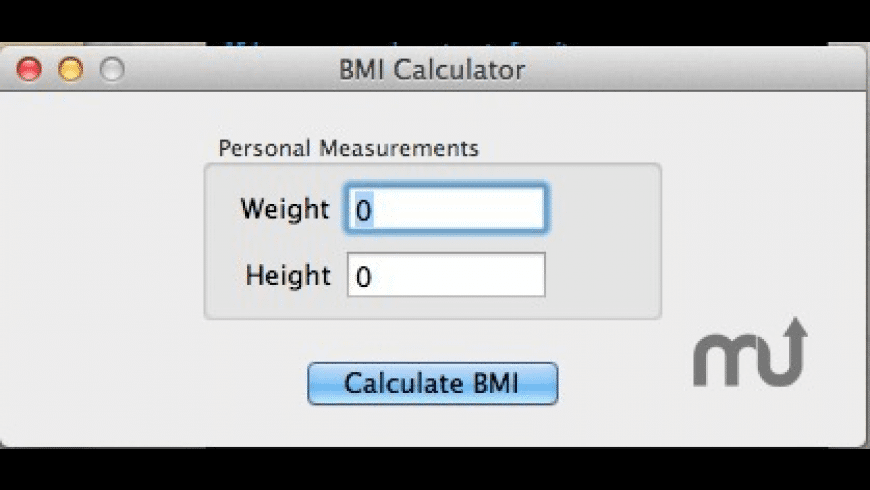Click the highlighted 0 in Weight field
Viewport: 870px width, 490px height.
pos(363,210)
